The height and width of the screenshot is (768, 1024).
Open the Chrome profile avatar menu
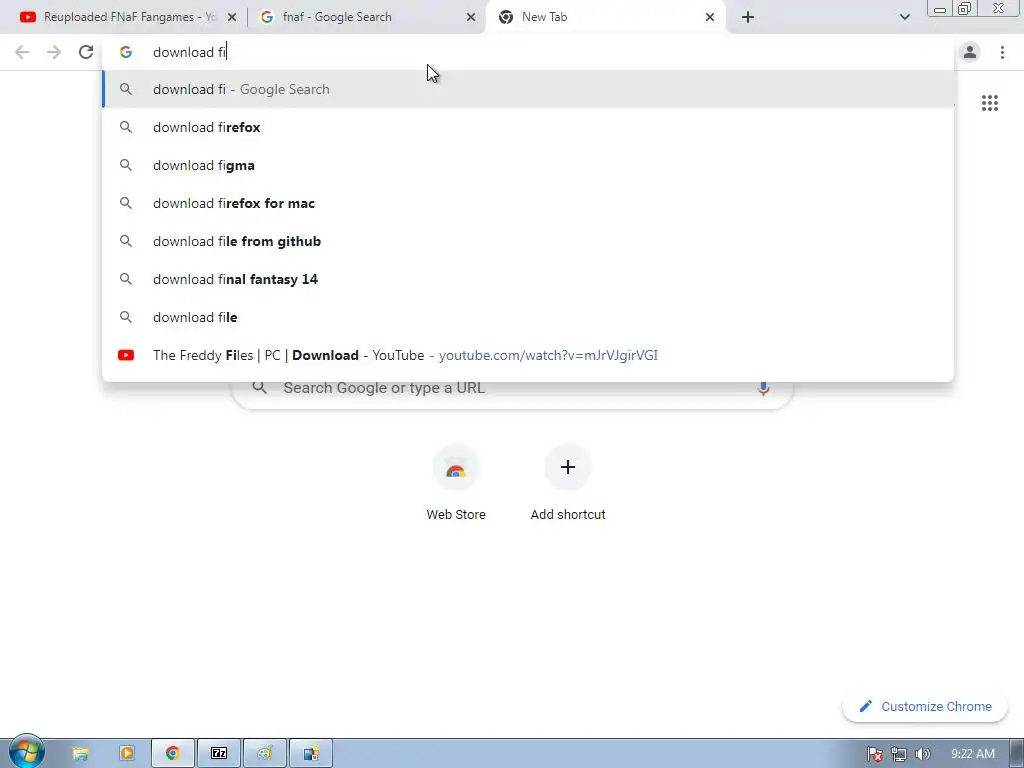point(970,52)
